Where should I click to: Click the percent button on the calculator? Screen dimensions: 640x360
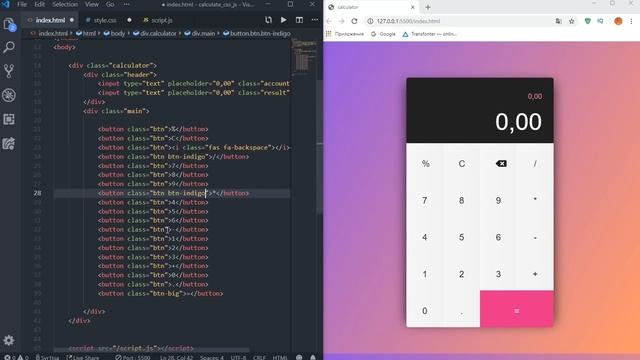tap(425, 163)
